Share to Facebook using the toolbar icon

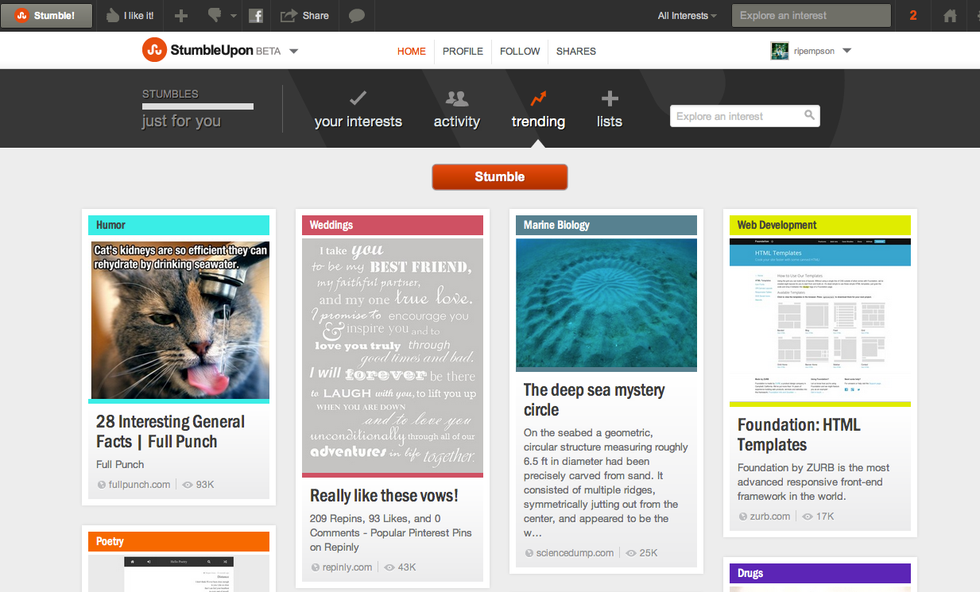point(256,16)
